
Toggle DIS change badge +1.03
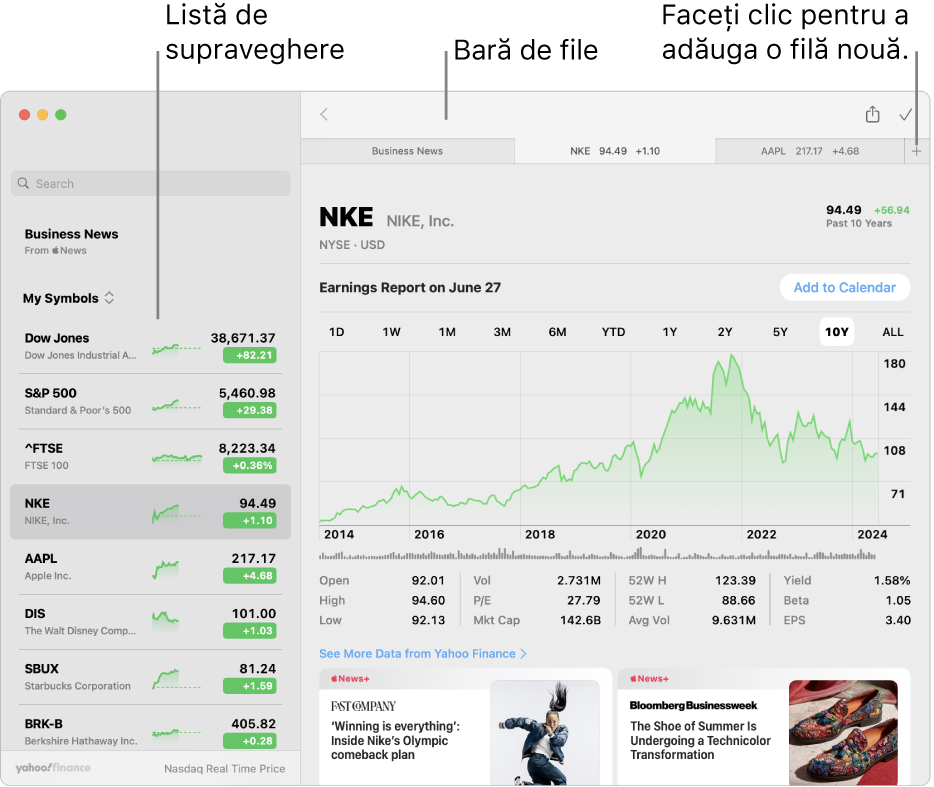250,630
